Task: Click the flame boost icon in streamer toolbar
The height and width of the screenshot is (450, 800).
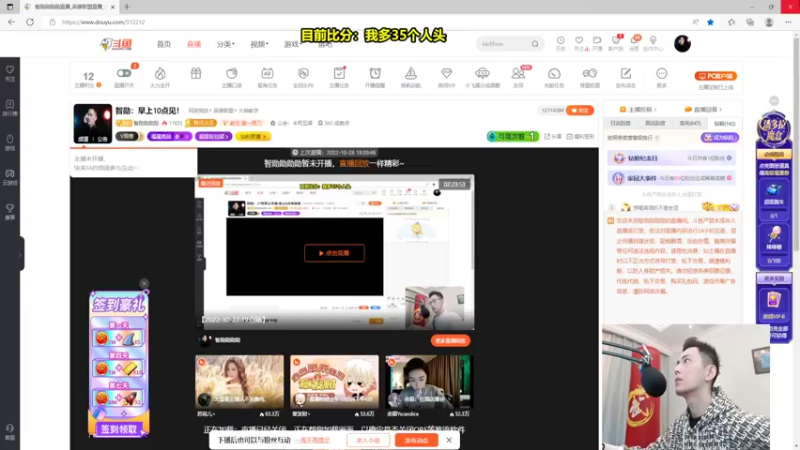Action: (160, 76)
